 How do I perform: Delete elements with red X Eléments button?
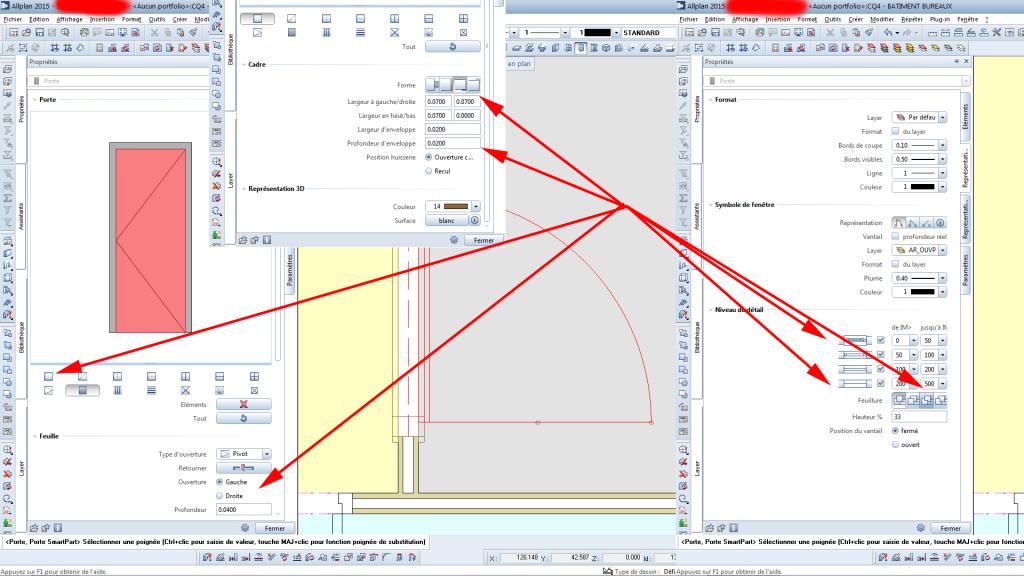[x=244, y=405]
